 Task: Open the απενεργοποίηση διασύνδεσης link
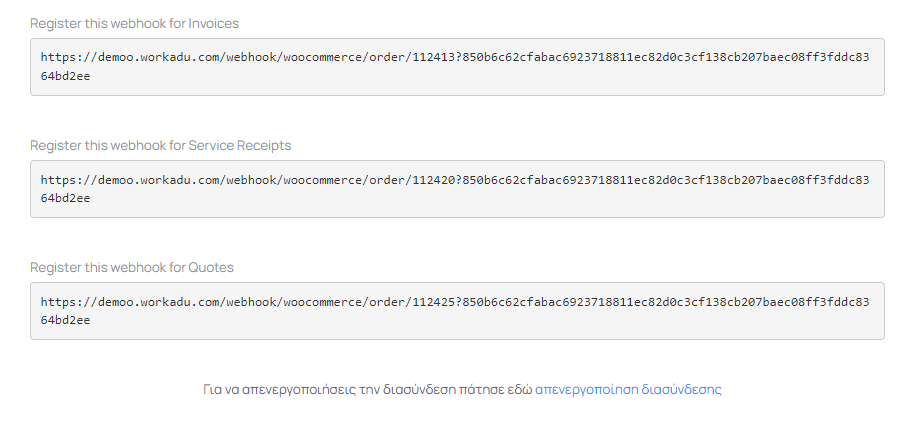628,389
